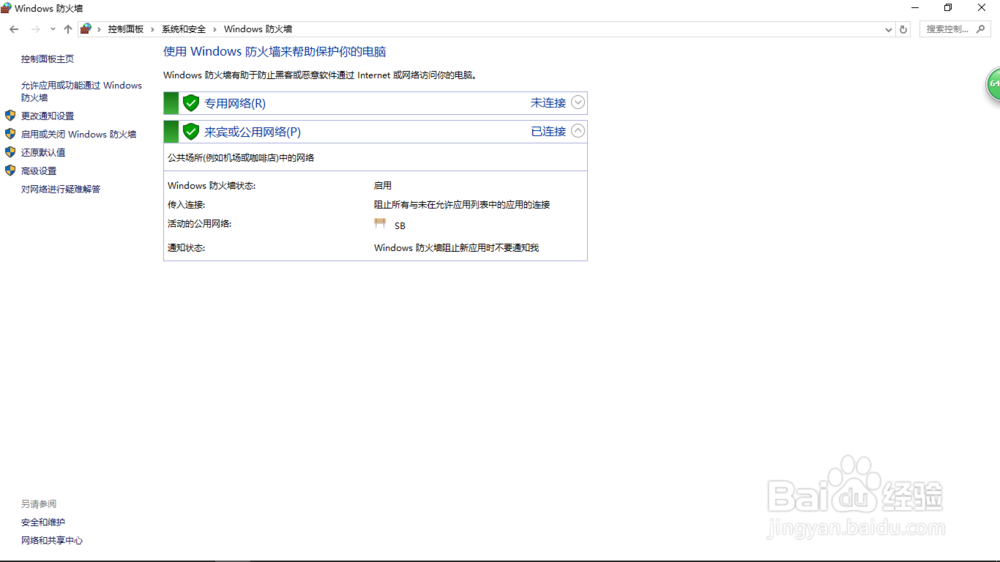
Task: Open 网络和共享中心 link
Action: tap(52, 541)
